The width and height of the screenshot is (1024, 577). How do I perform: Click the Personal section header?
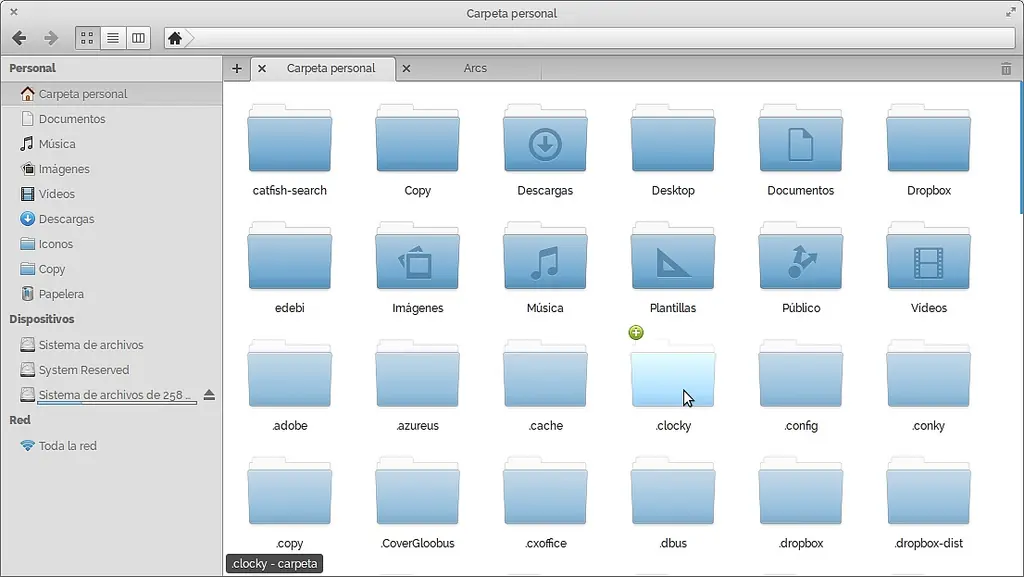pyautogui.click(x=33, y=68)
